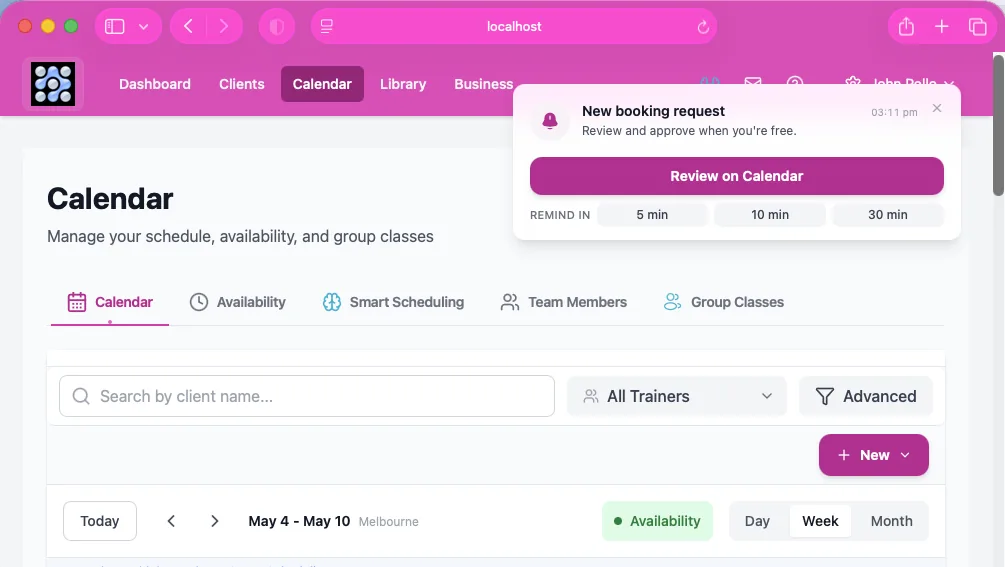Switch to the Calendar sub-tab
1005x567 pixels.
[110, 302]
